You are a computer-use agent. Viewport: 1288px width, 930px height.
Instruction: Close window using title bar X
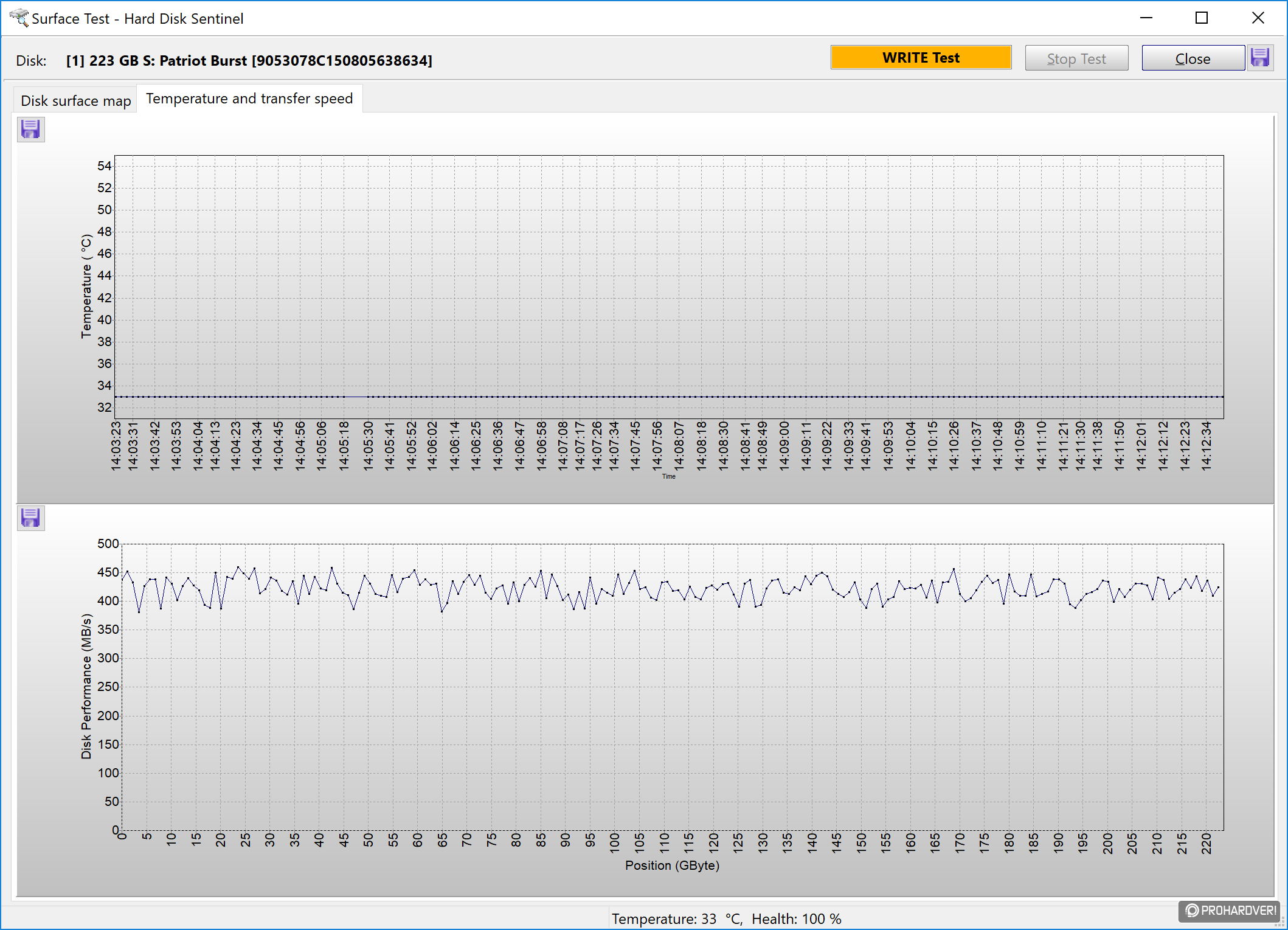(1258, 18)
